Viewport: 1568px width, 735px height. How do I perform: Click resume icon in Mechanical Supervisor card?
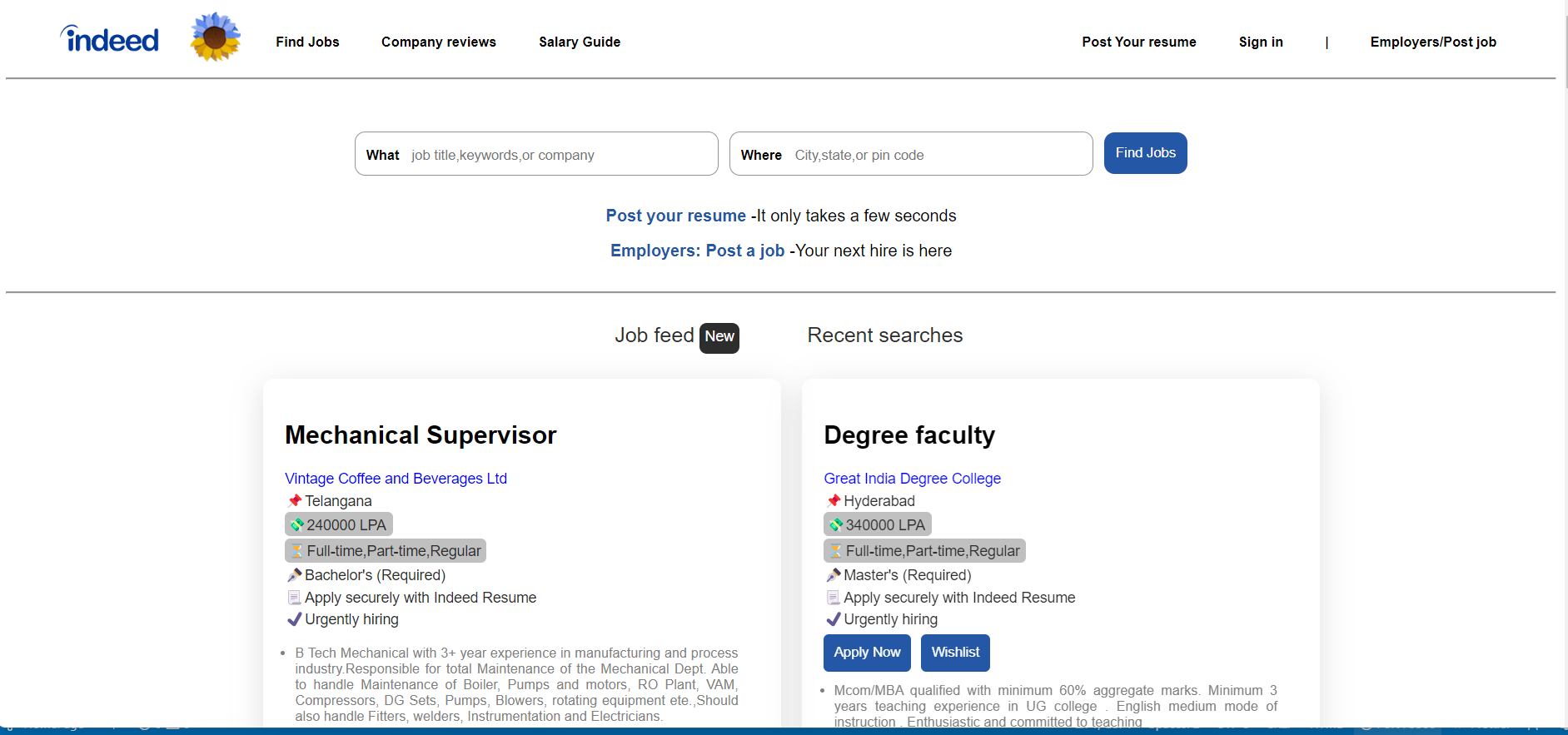pyautogui.click(x=294, y=598)
